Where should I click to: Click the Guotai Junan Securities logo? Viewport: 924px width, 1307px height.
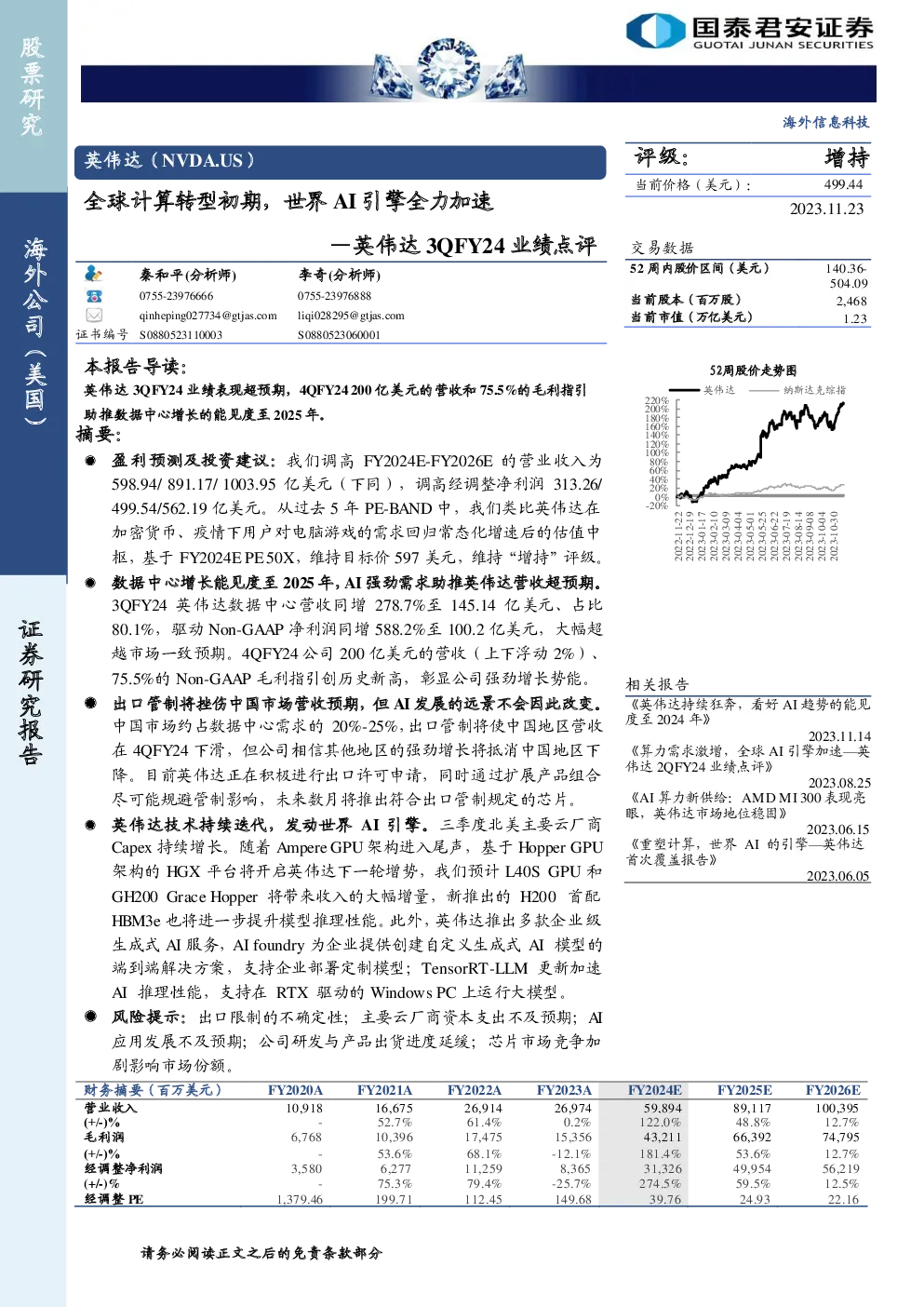749,31
